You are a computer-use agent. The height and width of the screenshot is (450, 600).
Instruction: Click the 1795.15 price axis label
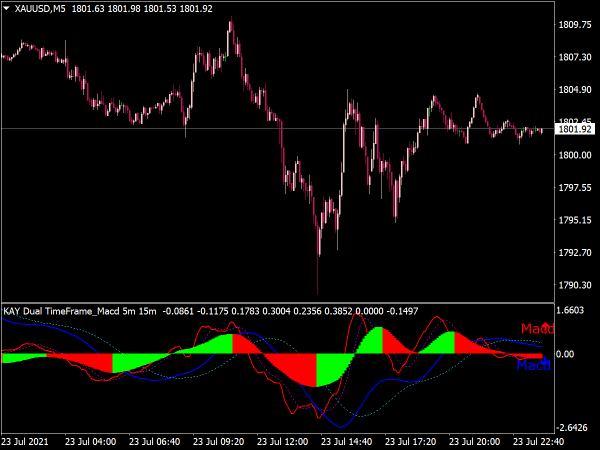point(575,220)
